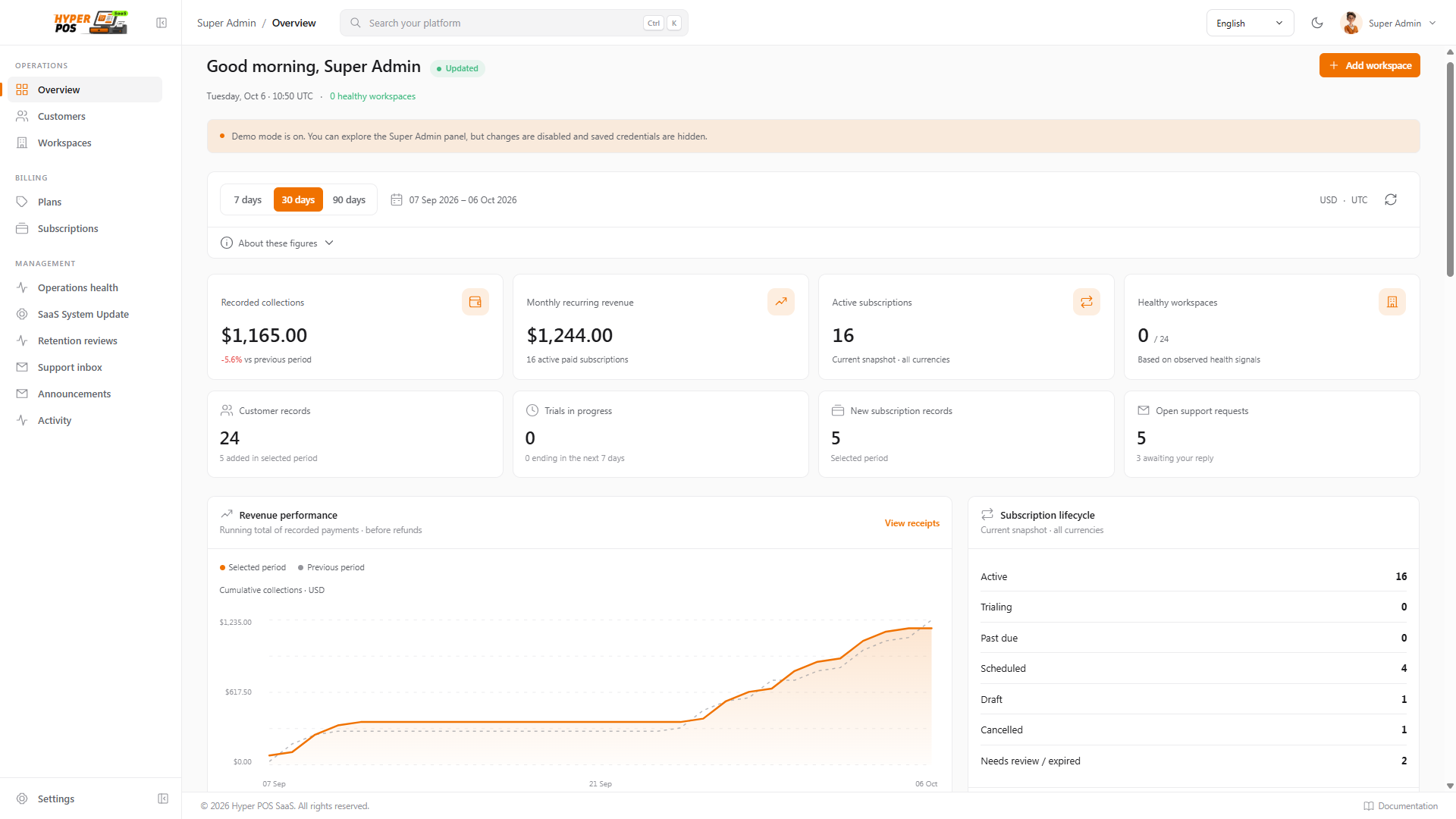Click the Hyper POS logo
The image size is (1456, 819).
click(x=91, y=23)
